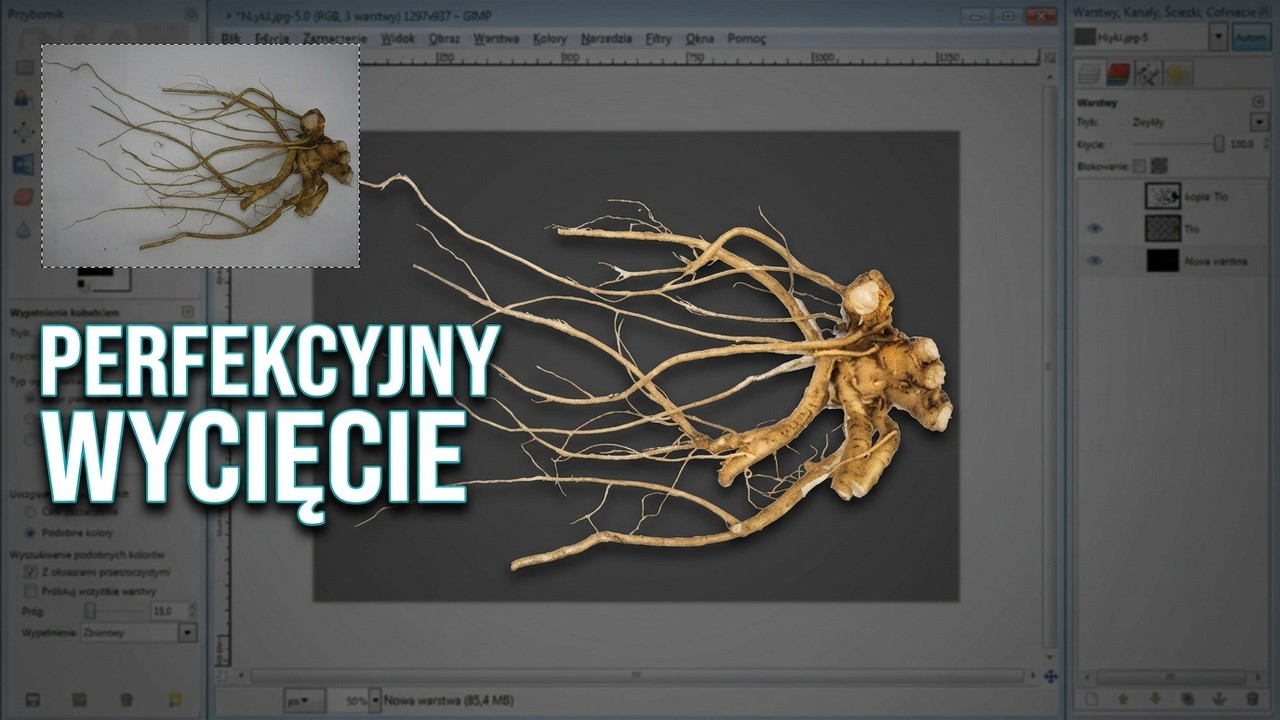Screen dimensions: 1280x720
Task: Open the layer Tryb mode dropdown
Action: pos(1259,122)
